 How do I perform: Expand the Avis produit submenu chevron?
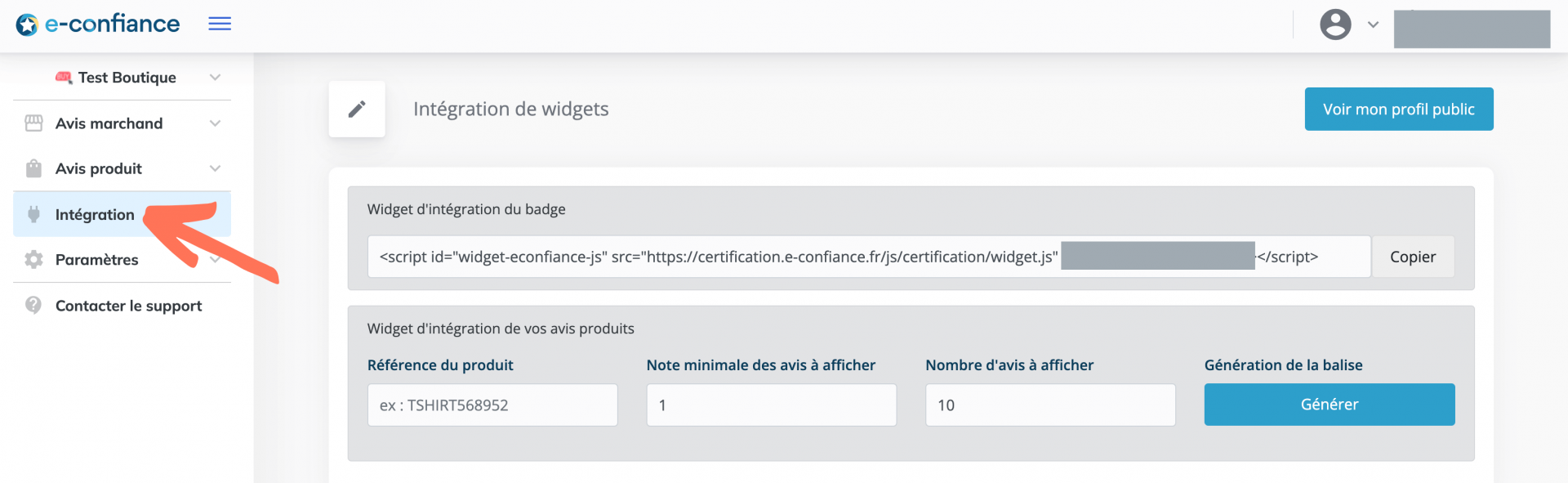click(x=215, y=168)
